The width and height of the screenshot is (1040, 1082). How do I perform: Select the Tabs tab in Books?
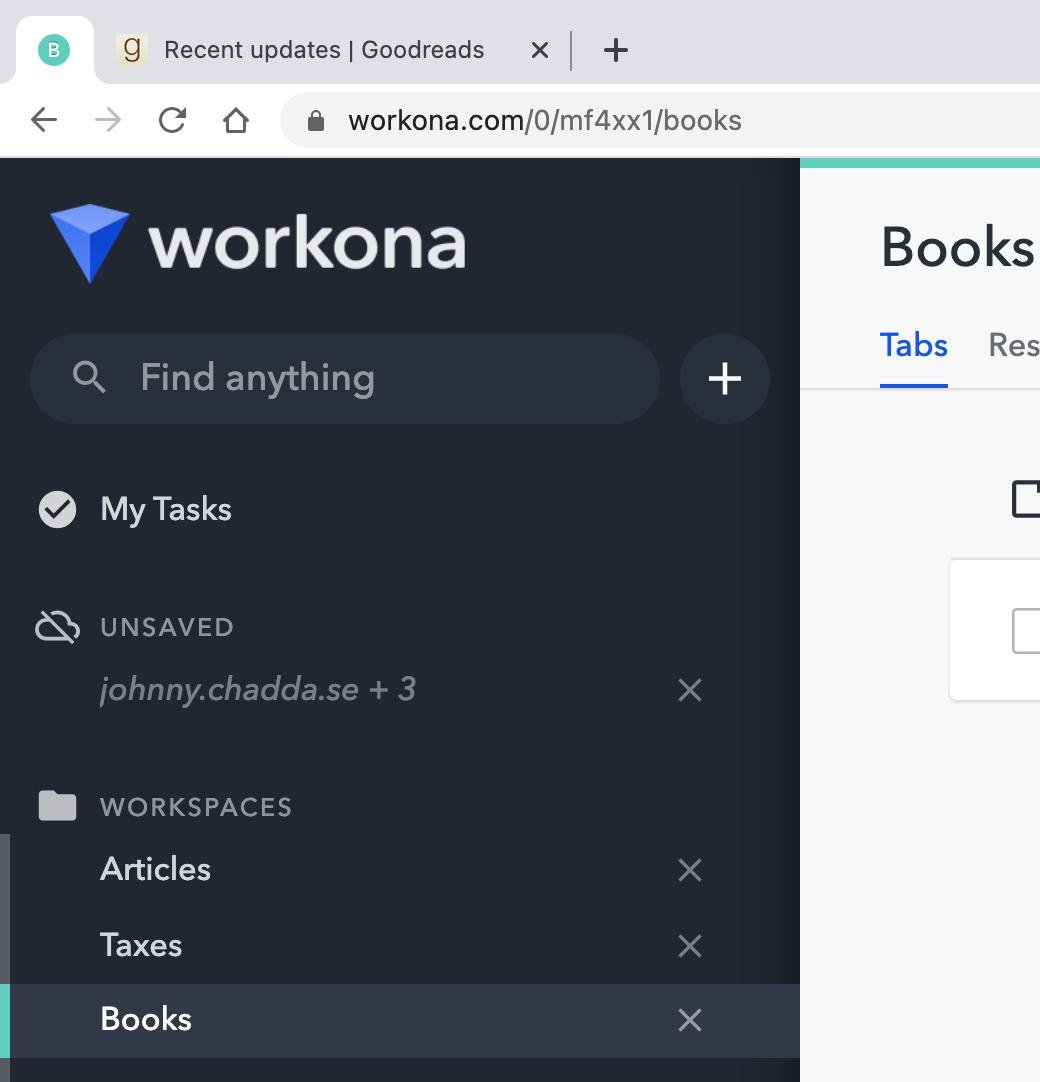(913, 346)
